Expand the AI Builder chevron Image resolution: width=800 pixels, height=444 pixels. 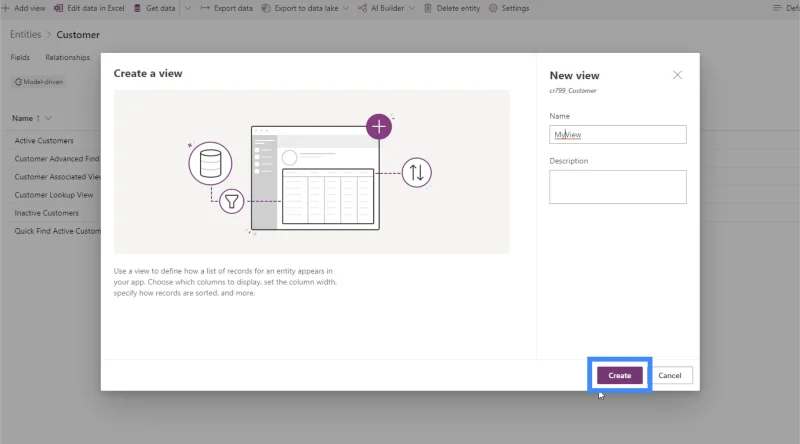[x=412, y=8]
